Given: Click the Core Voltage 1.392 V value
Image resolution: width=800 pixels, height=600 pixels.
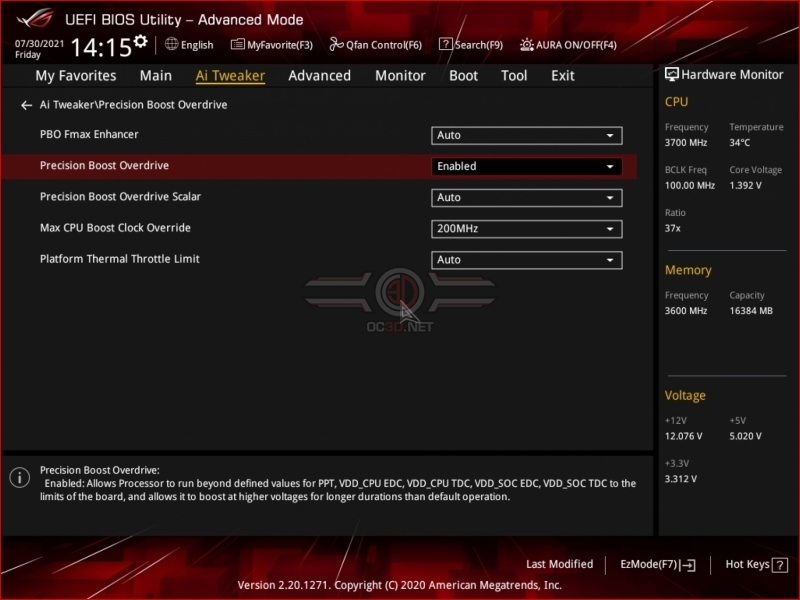Looking at the screenshot, I should [x=745, y=185].
